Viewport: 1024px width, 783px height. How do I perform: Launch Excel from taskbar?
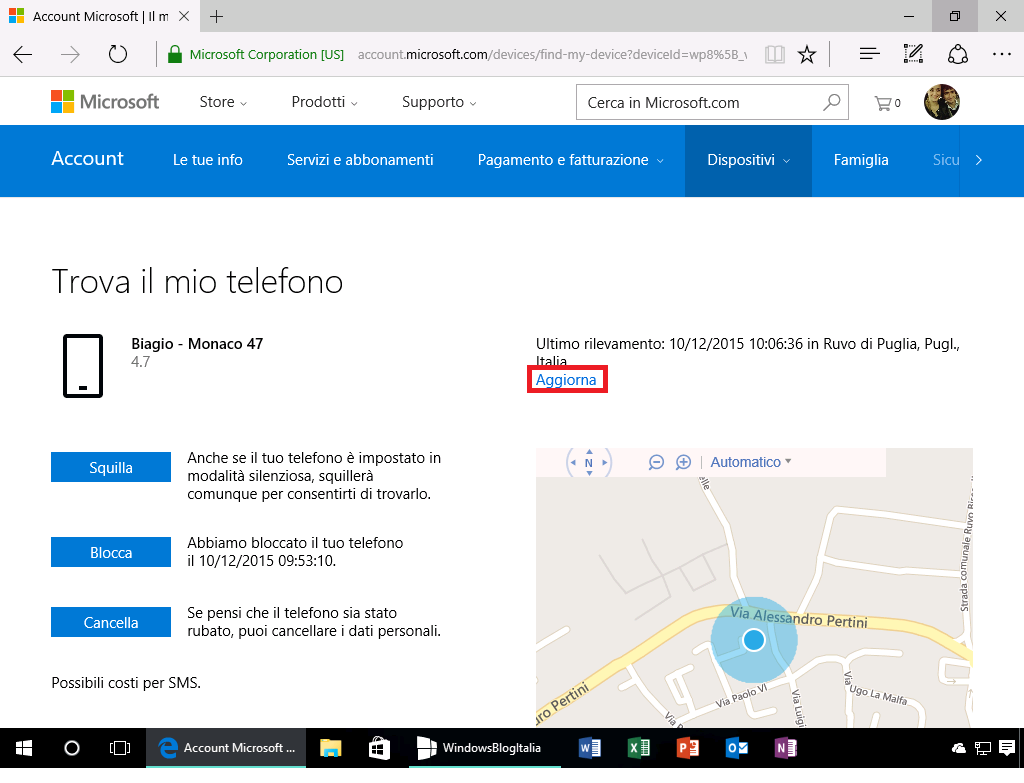coord(639,748)
